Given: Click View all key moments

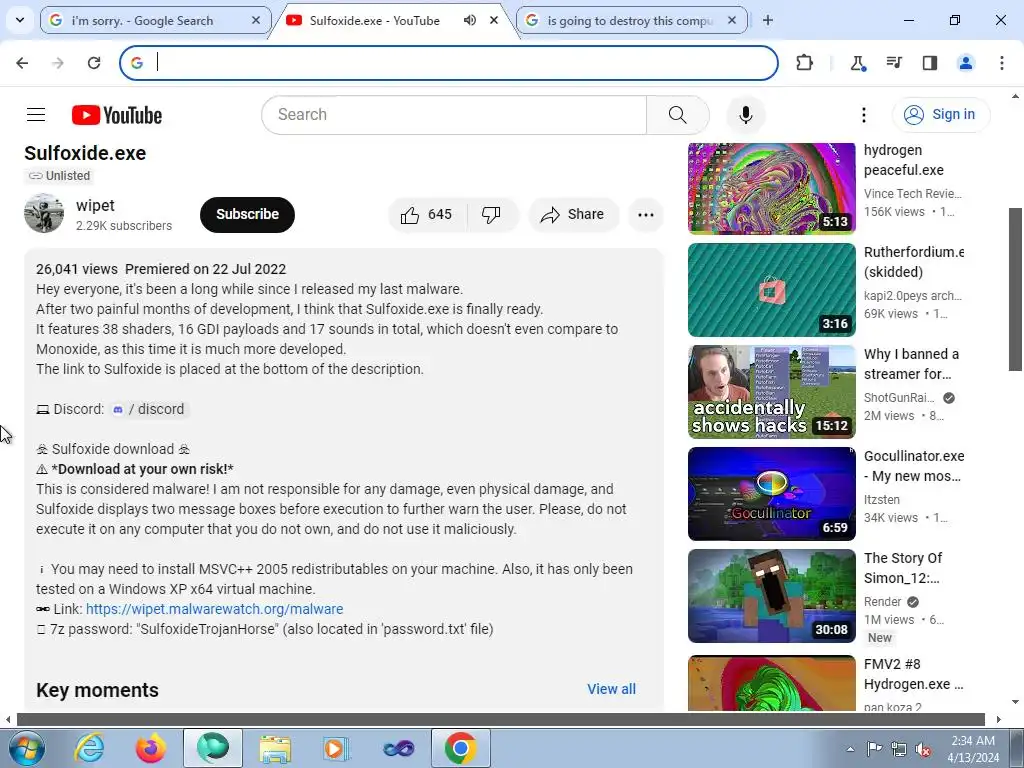Looking at the screenshot, I should pyautogui.click(x=611, y=689).
